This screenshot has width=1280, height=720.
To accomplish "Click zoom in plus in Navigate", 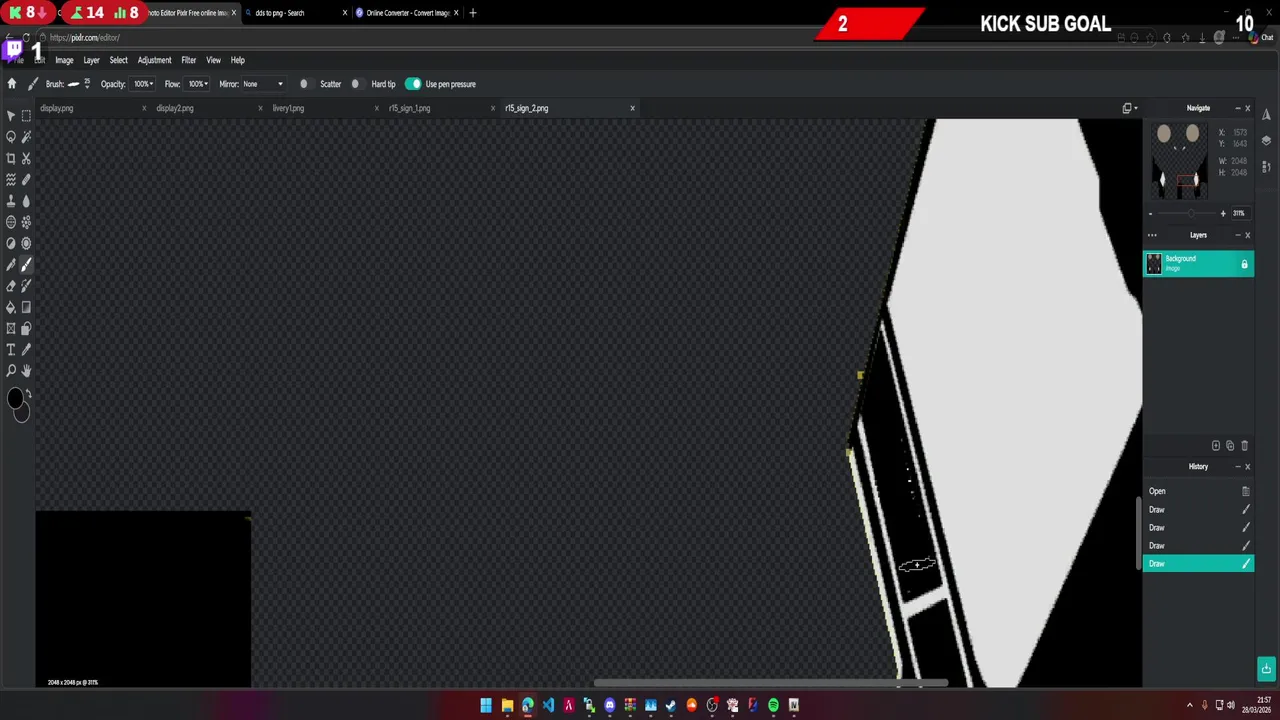I will 1223,213.
